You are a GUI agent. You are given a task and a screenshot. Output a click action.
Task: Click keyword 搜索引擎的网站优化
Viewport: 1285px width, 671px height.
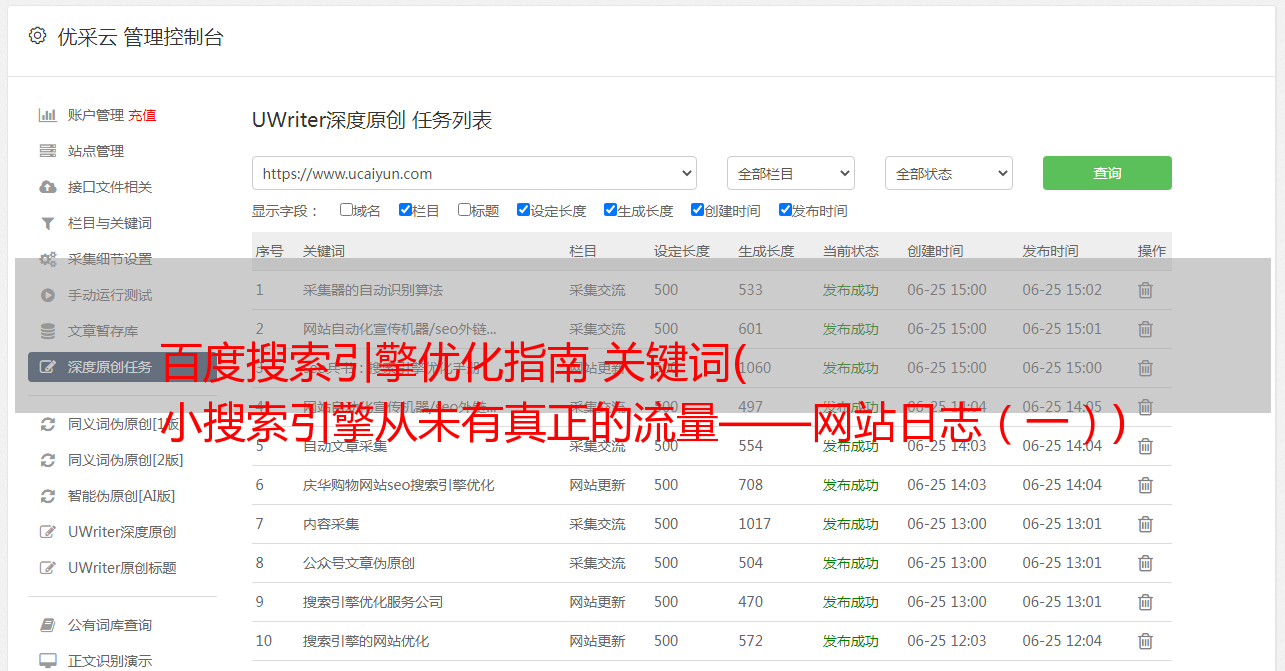pyautogui.click(x=366, y=641)
